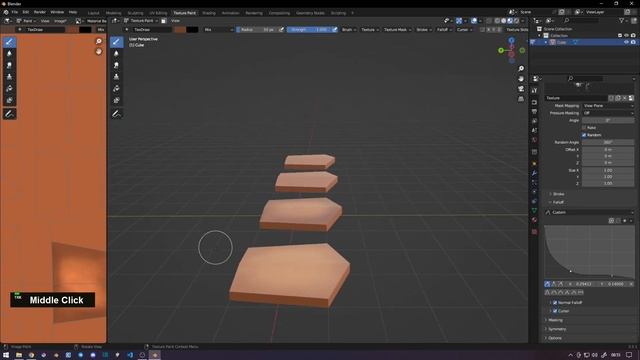This screenshot has height=360, width=640.
Task: Toggle perspective/orthographic grid icon in viewport
Action: coord(521,99)
